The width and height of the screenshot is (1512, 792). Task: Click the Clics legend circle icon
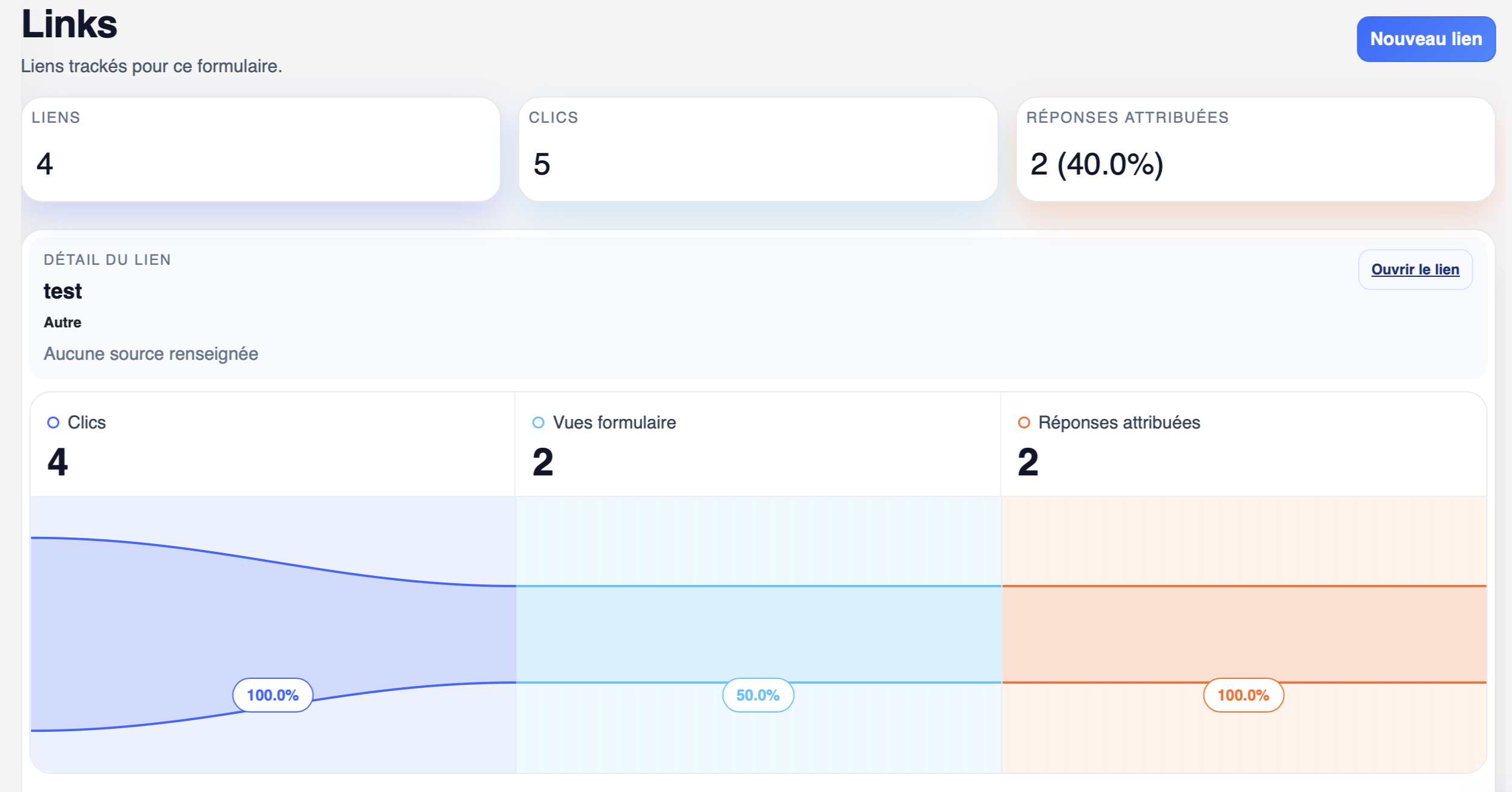pyautogui.click(x=55, y=422)
